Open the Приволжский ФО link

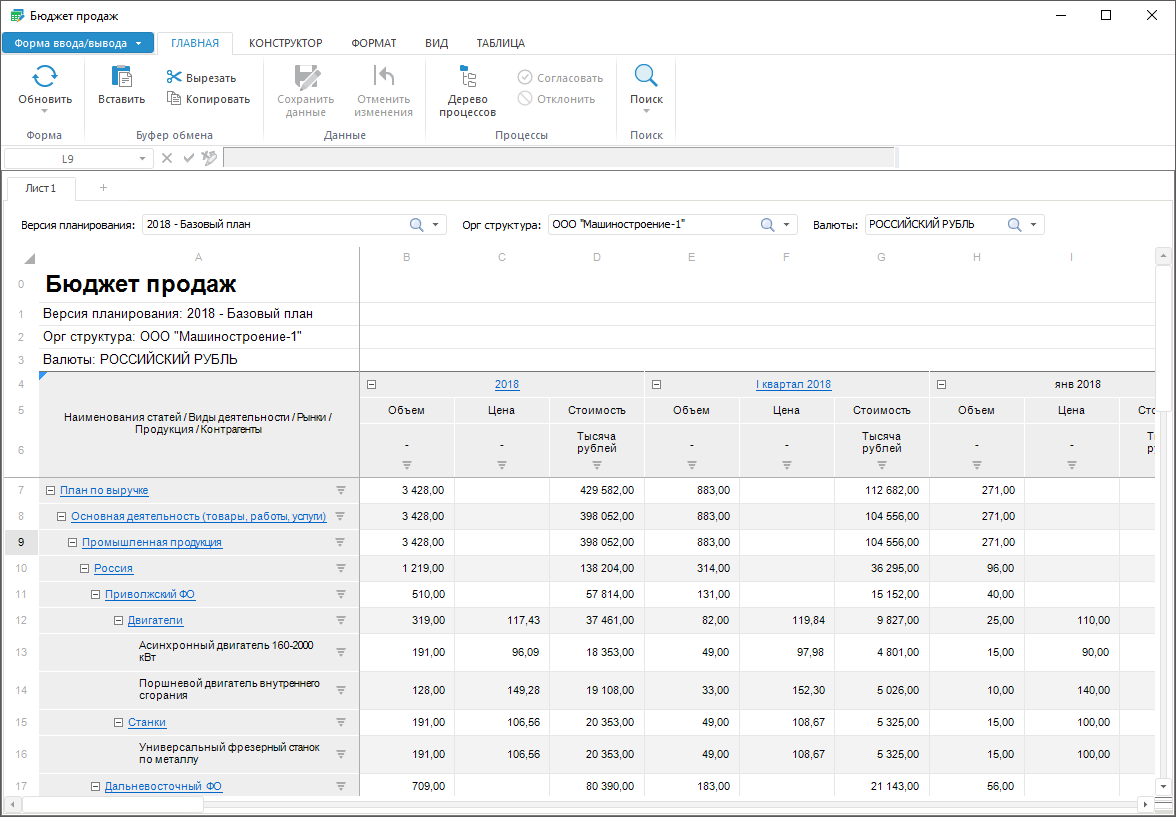(149, 594)
